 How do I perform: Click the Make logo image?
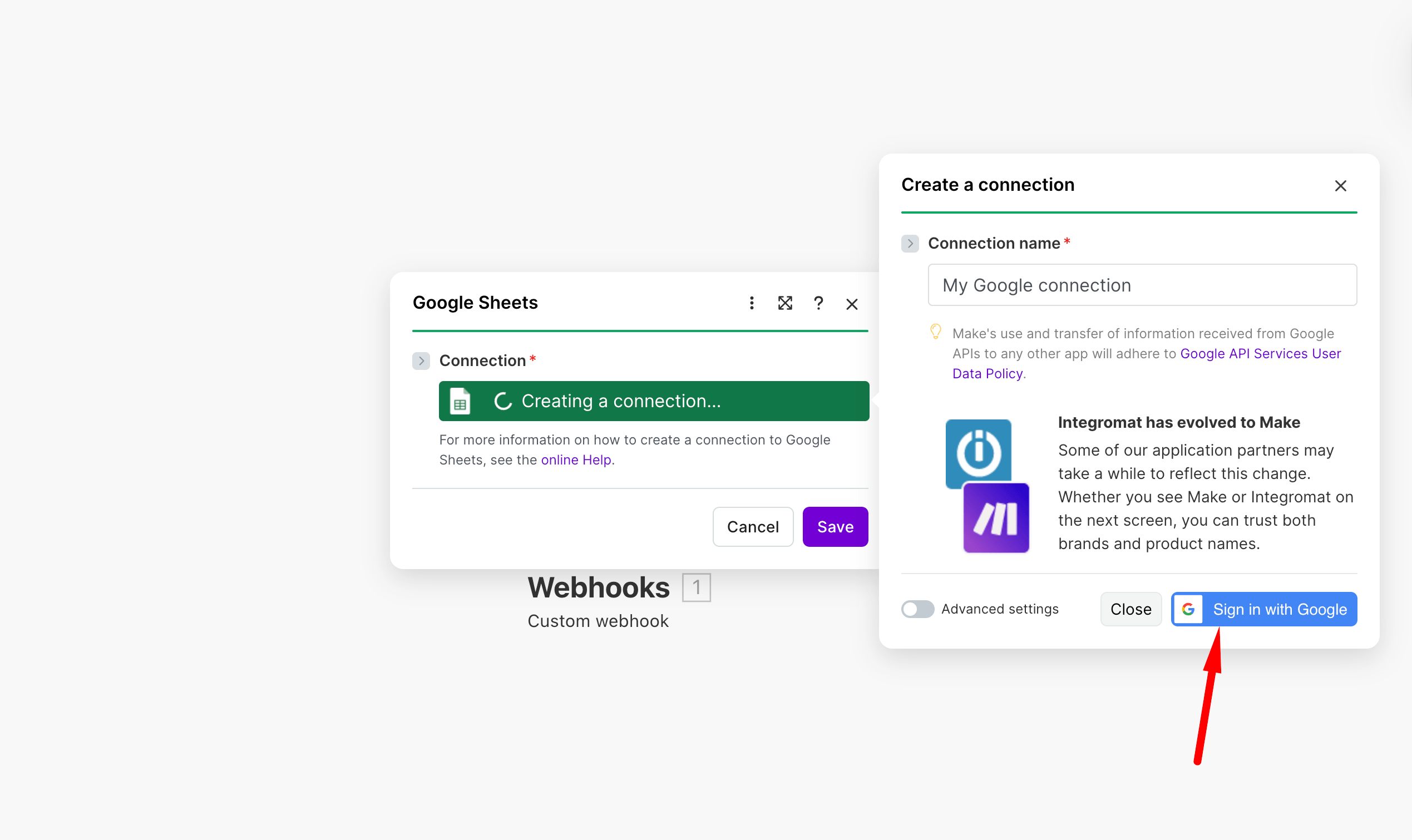996,518
